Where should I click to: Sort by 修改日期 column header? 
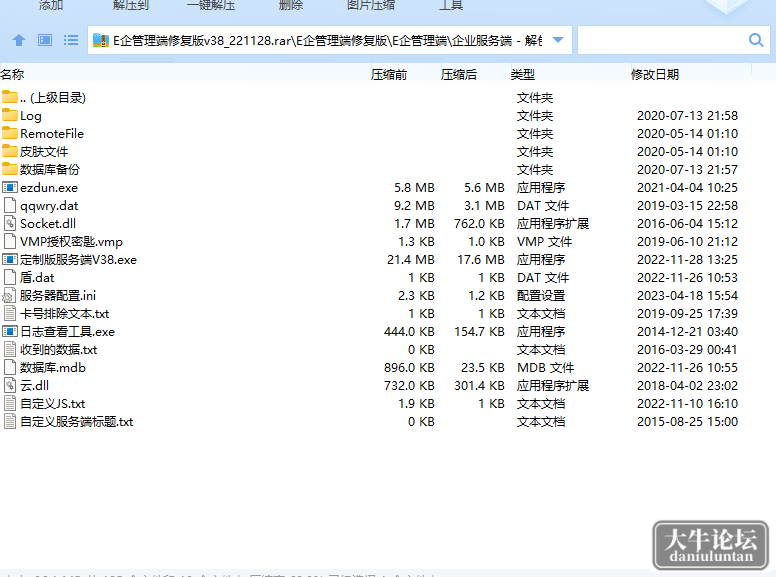point(655,75)
